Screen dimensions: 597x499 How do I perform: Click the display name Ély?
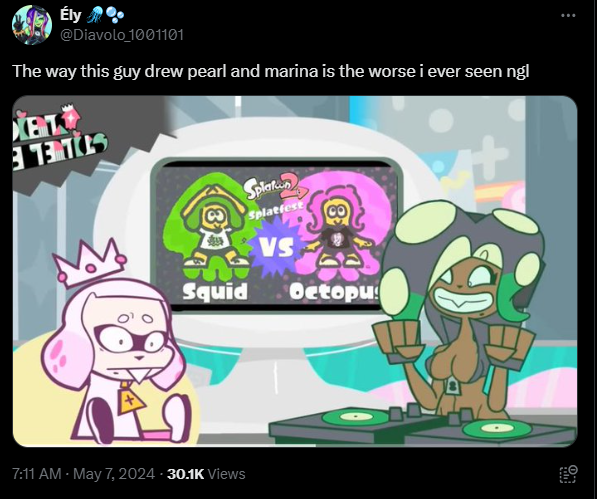pyautogui.click(x=70, y=15)
